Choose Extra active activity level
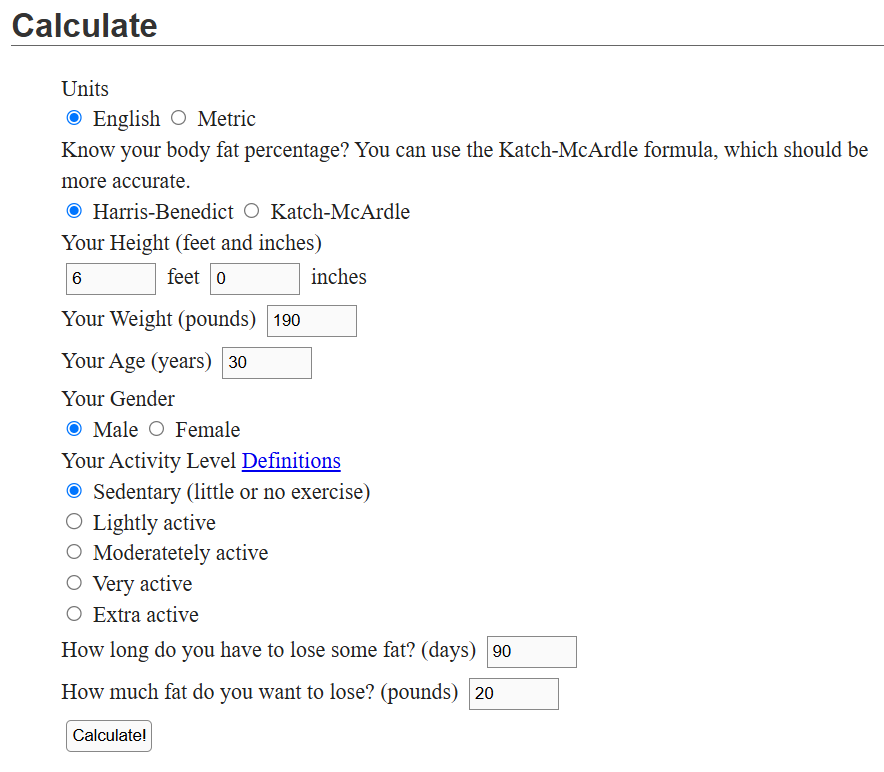The image size is (884, 772). (x=74, y=614)
